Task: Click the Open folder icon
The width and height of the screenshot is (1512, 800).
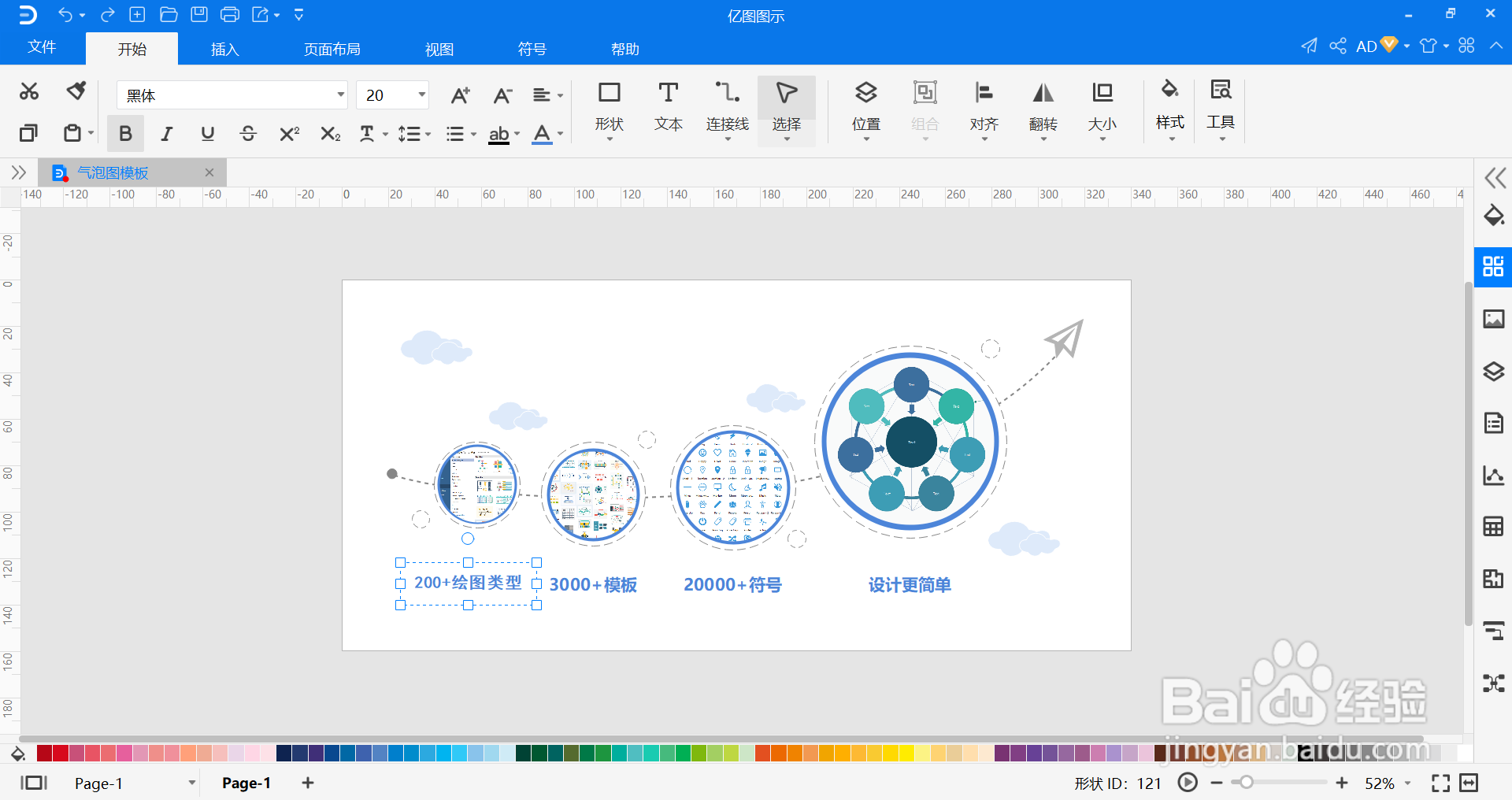Action: pos(169,14)
